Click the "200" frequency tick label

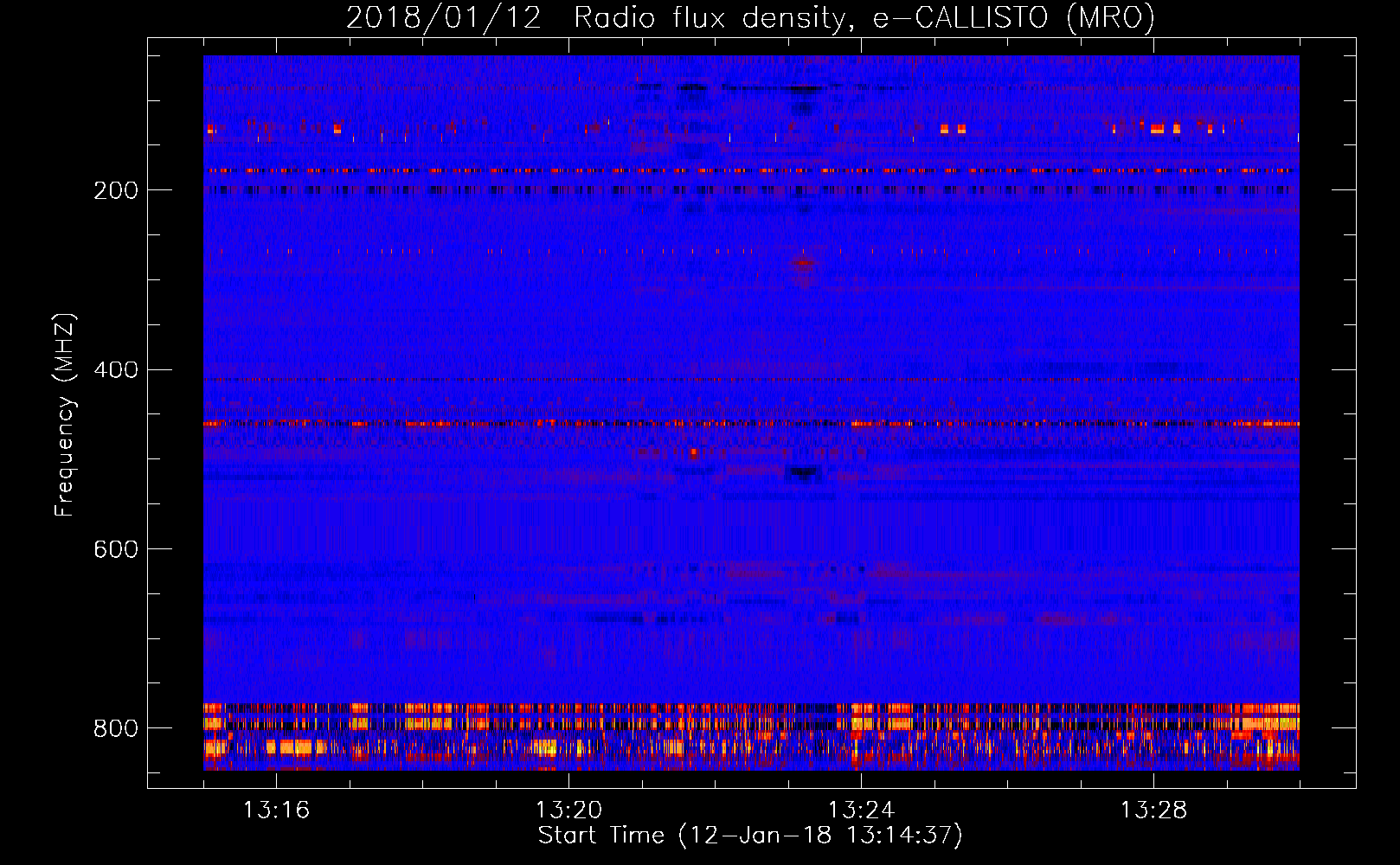click(116, 191)
